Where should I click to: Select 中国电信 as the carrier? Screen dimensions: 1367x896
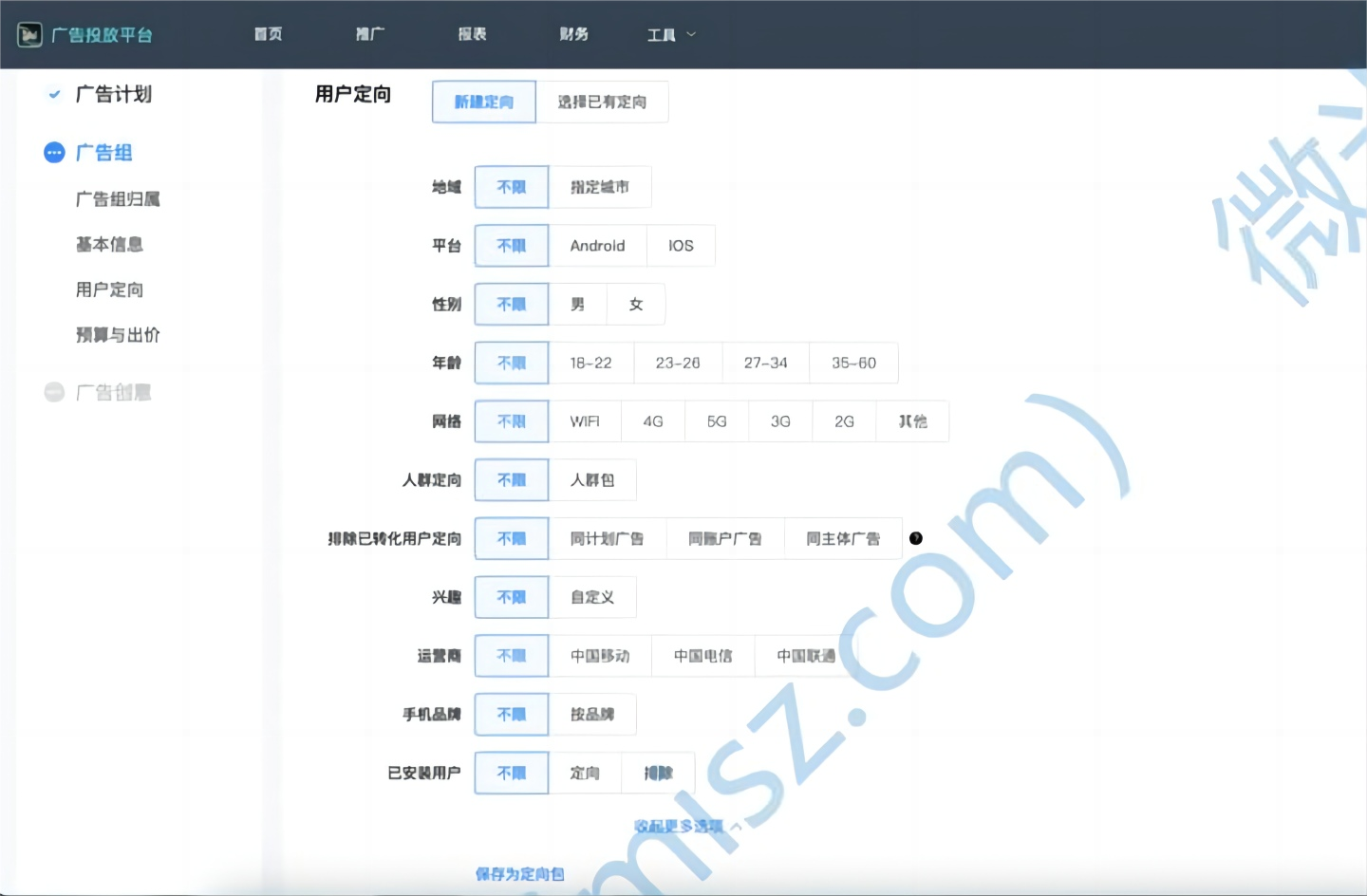coord(702,656)
